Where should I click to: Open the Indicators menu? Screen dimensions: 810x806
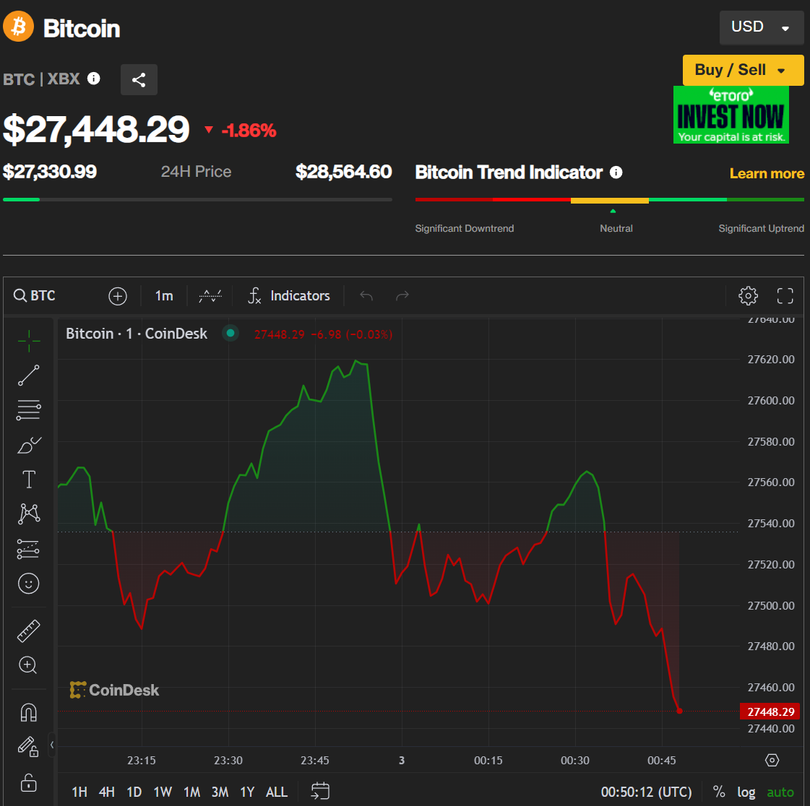(x=289, y=296)
